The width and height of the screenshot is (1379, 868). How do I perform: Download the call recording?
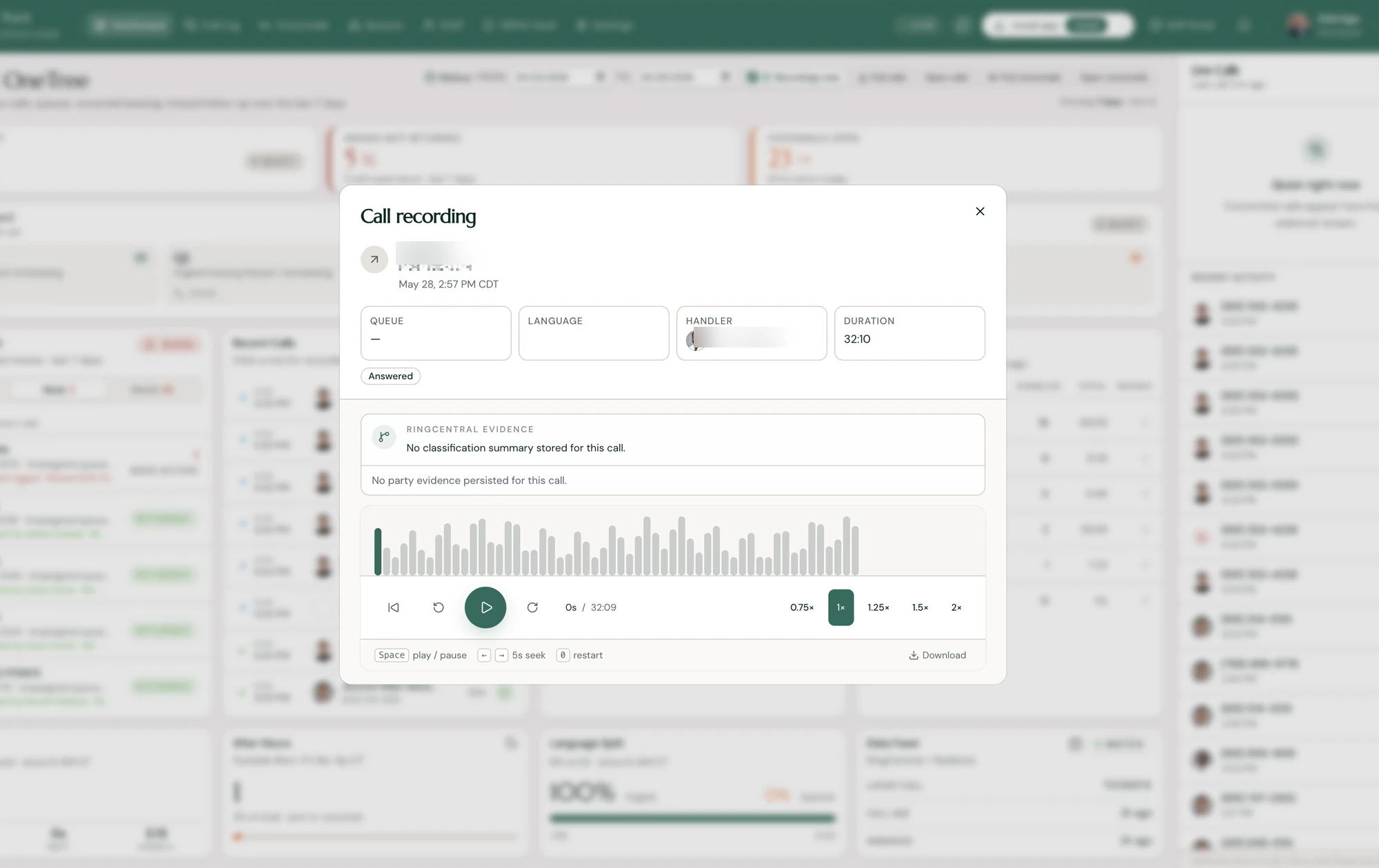pos(937,655)
